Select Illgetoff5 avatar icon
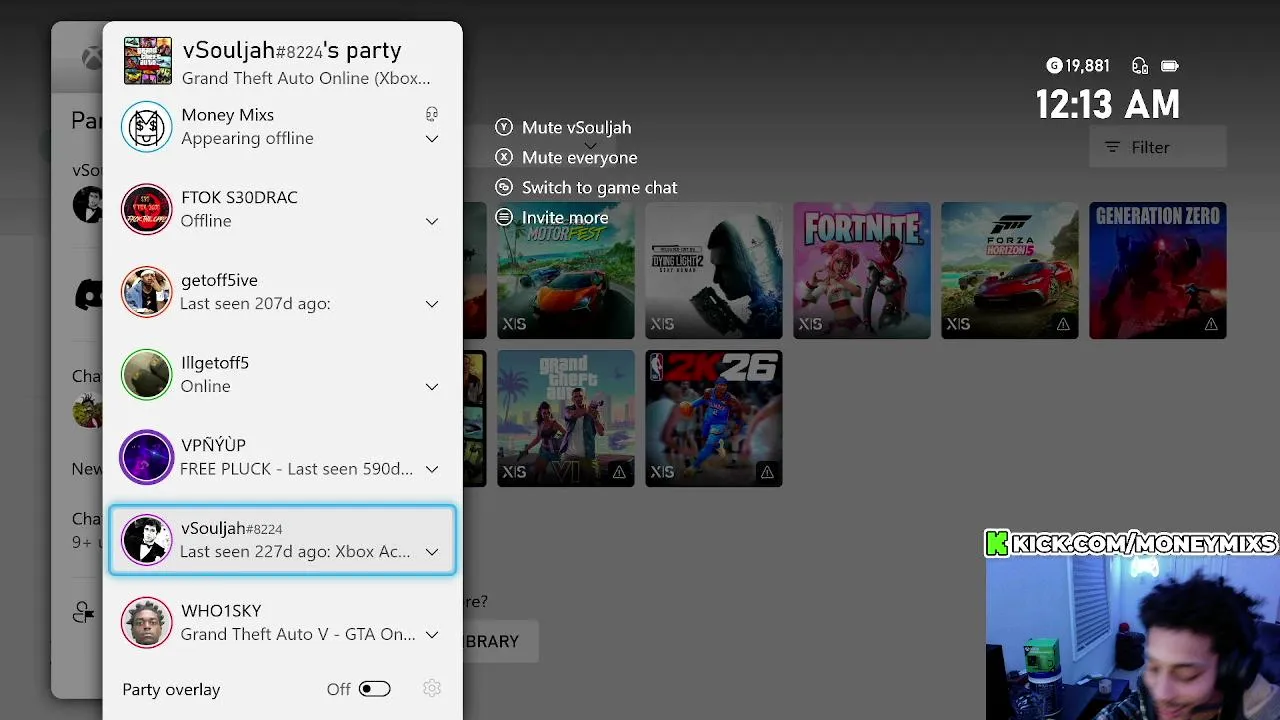The height and width of the screenshot is (720, 1280). [x=147, y=374]
